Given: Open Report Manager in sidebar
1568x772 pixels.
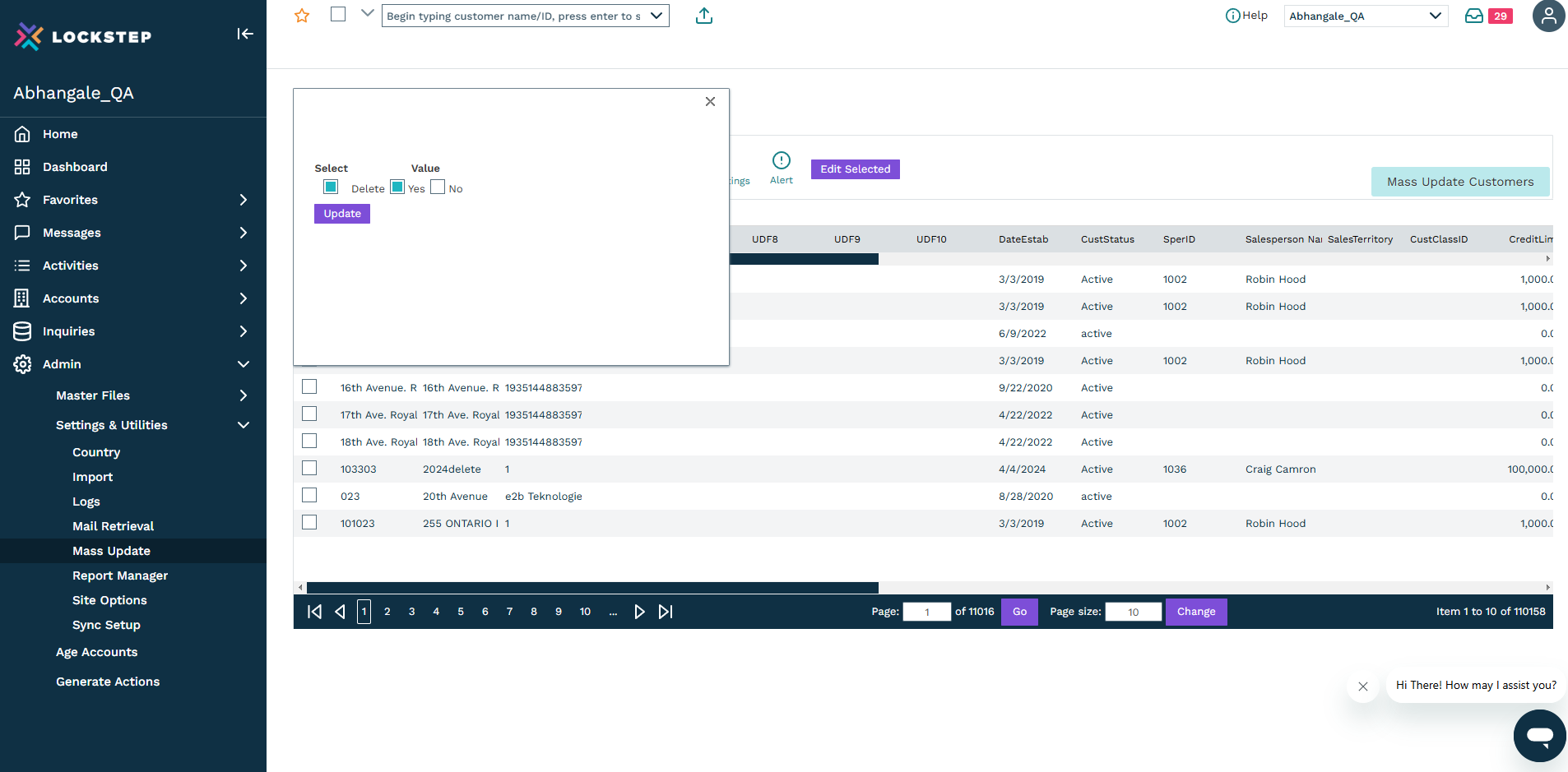Looking at the screenshot, I should tap(120, 576).
